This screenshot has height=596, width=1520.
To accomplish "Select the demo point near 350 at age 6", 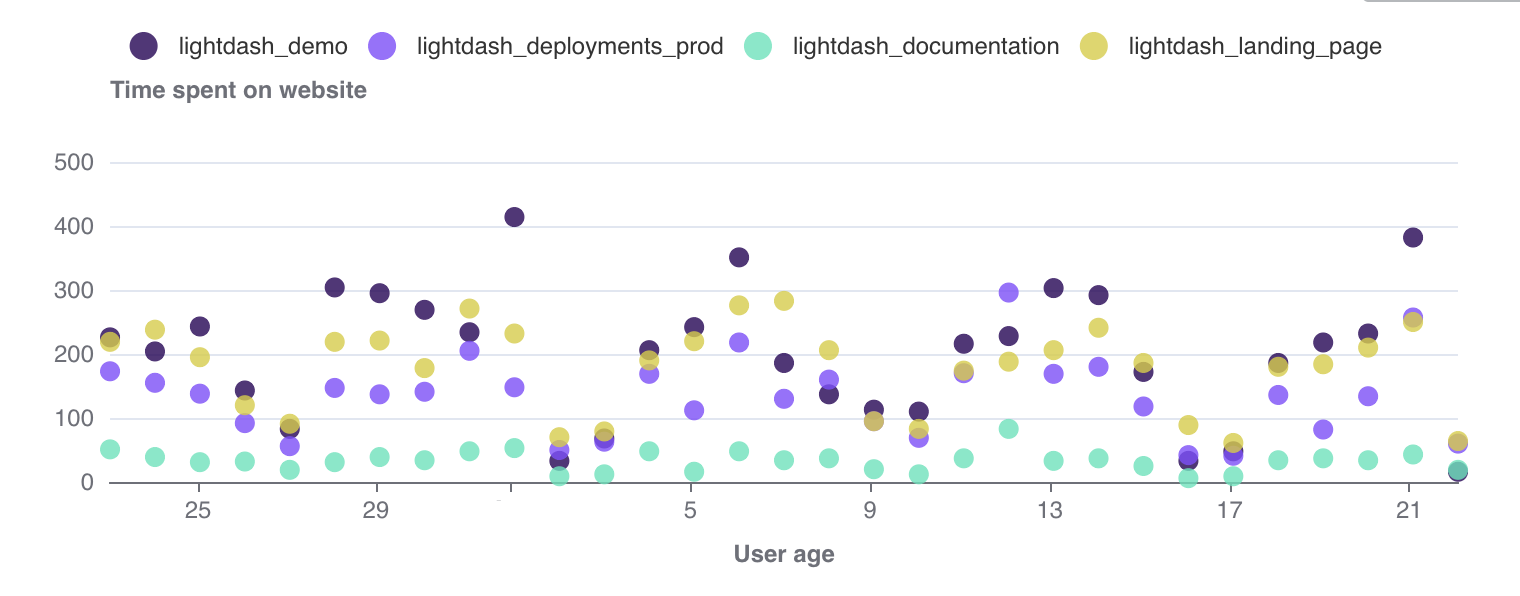I will point(739,257).
